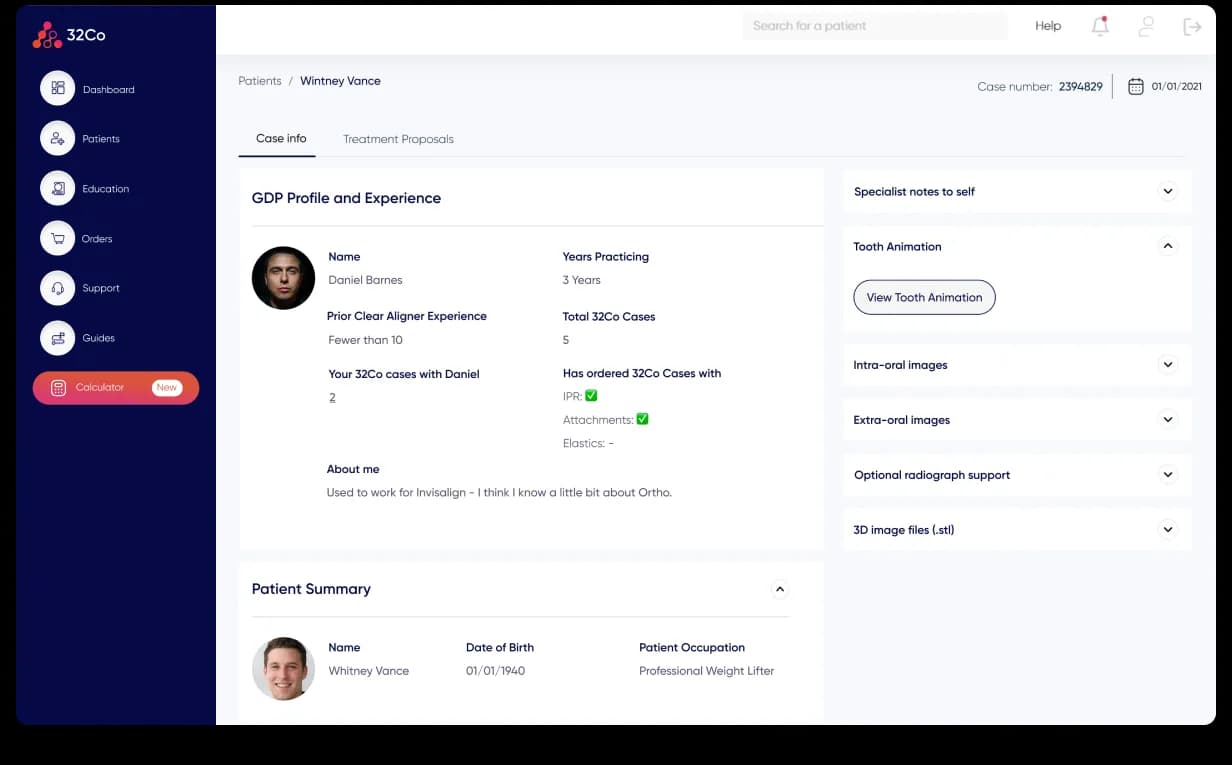Image resolution: width=1232 pixels, height=765 pixels.
Task: Open Orders shopping cart icon
Action: (x=57, y=238)
